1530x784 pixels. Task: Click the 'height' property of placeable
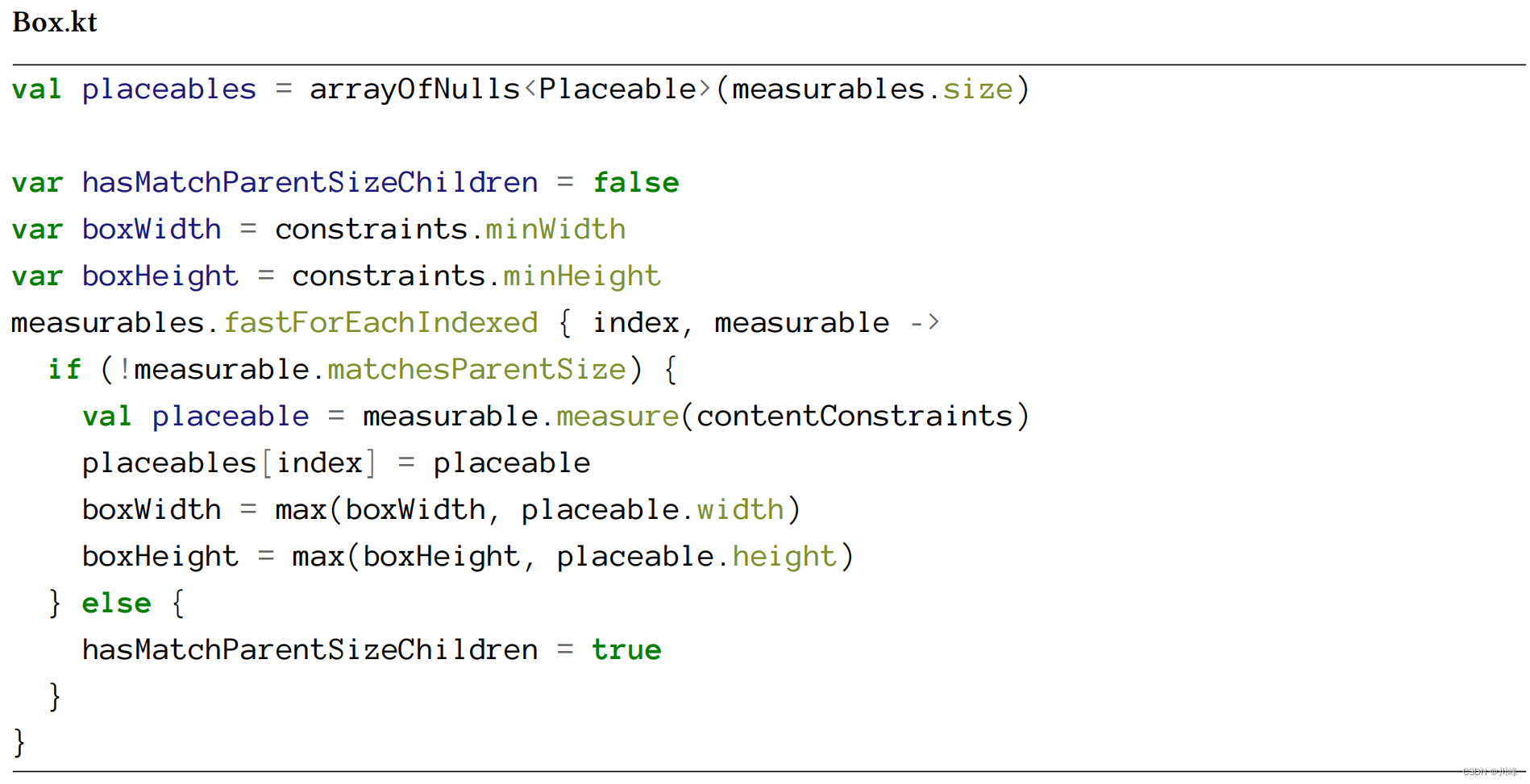point(784,557)
